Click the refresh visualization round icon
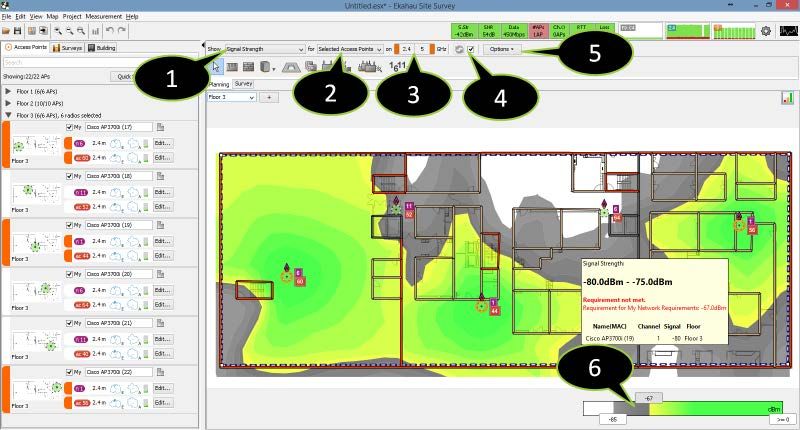 pyautogui.click(x=459, y=49)
